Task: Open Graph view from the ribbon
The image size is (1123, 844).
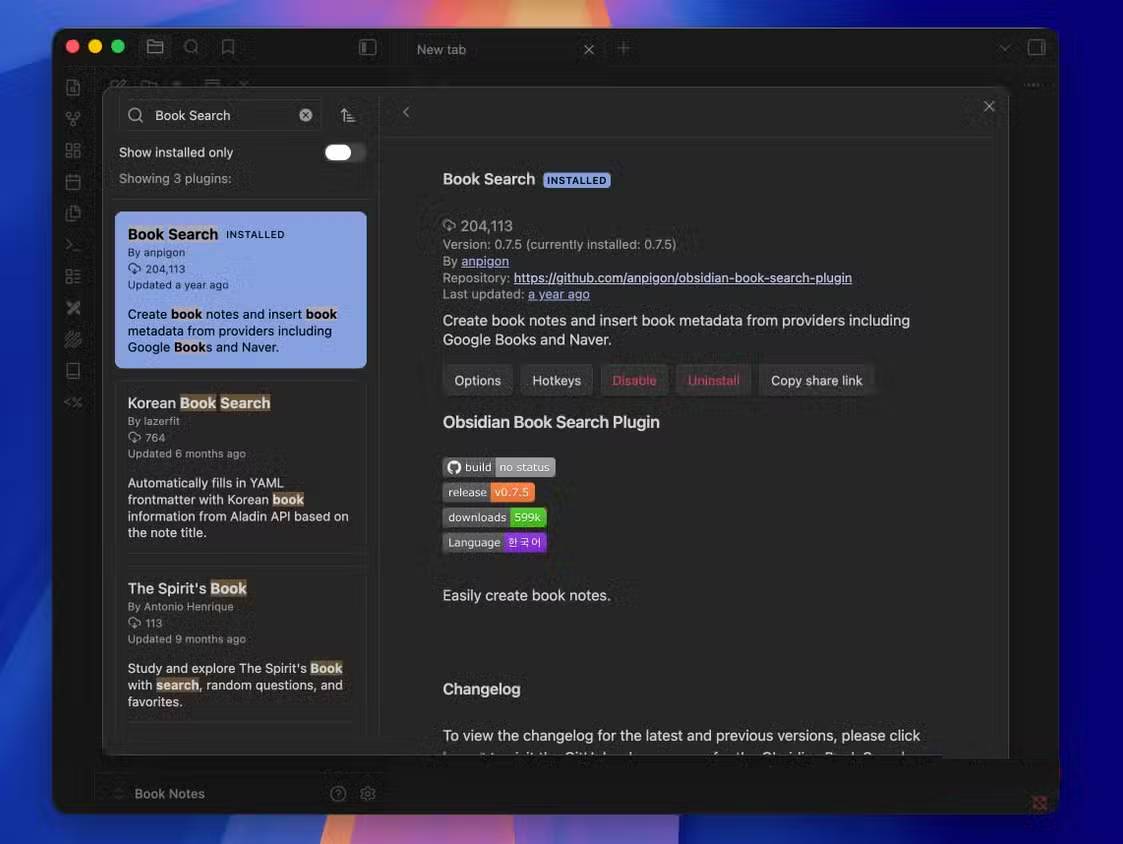Action: 73,119
